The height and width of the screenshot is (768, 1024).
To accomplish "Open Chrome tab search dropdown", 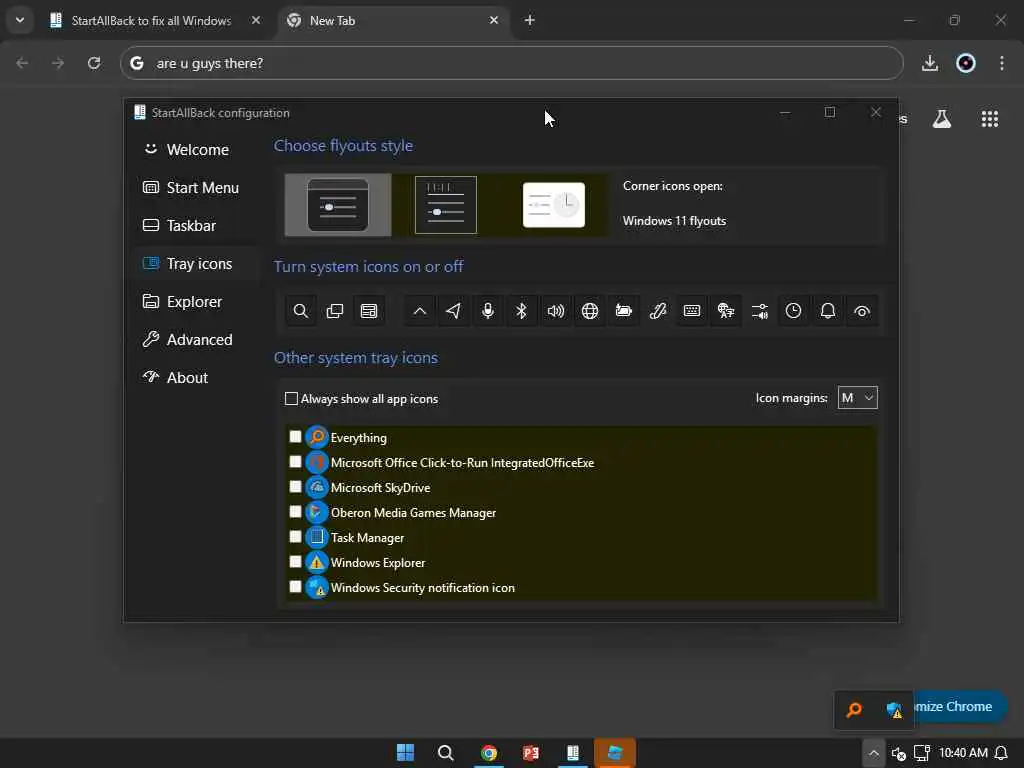I will pos(20,20).
